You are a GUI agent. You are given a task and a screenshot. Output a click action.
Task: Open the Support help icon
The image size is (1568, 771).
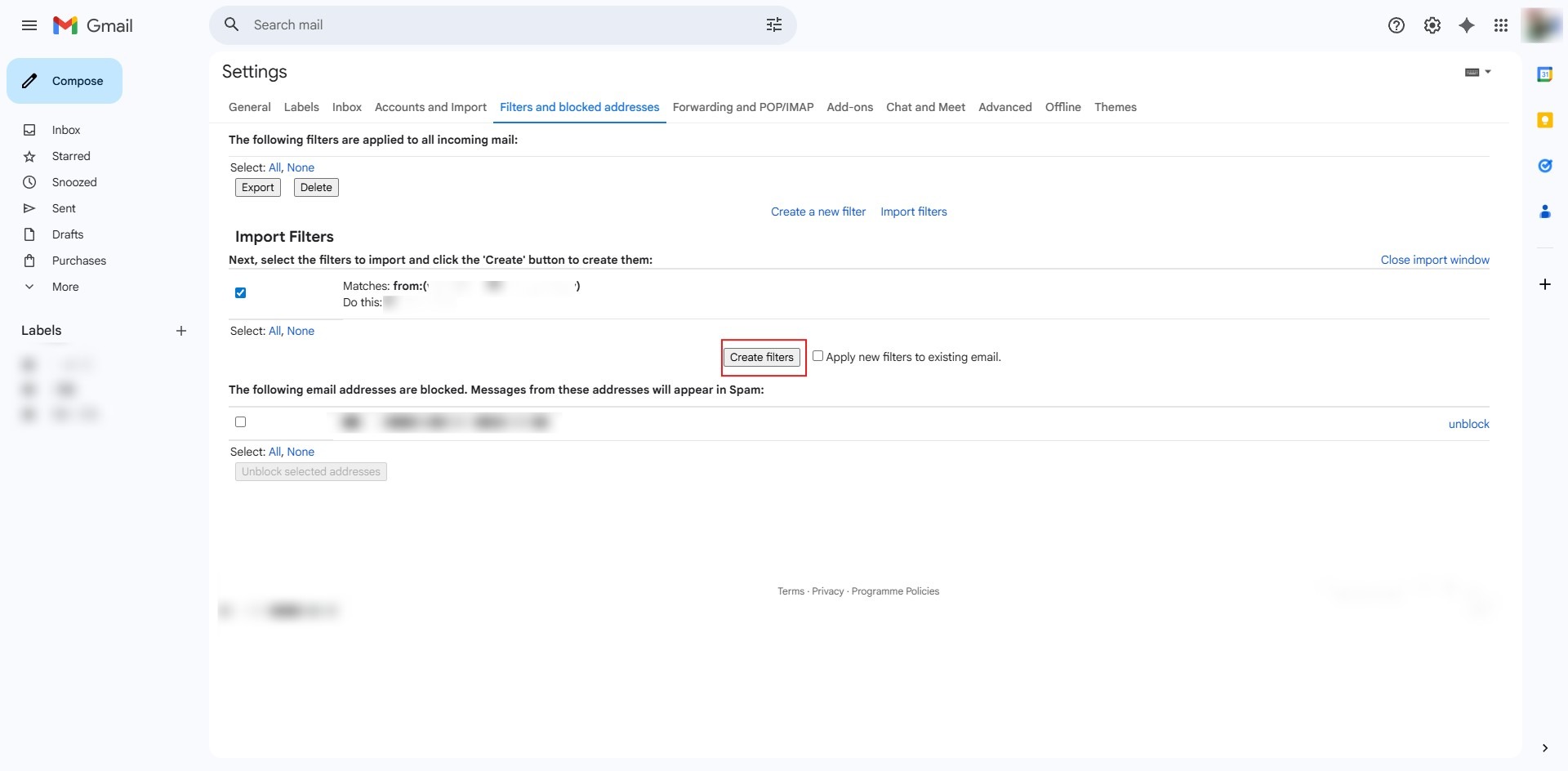point(1396,25)
